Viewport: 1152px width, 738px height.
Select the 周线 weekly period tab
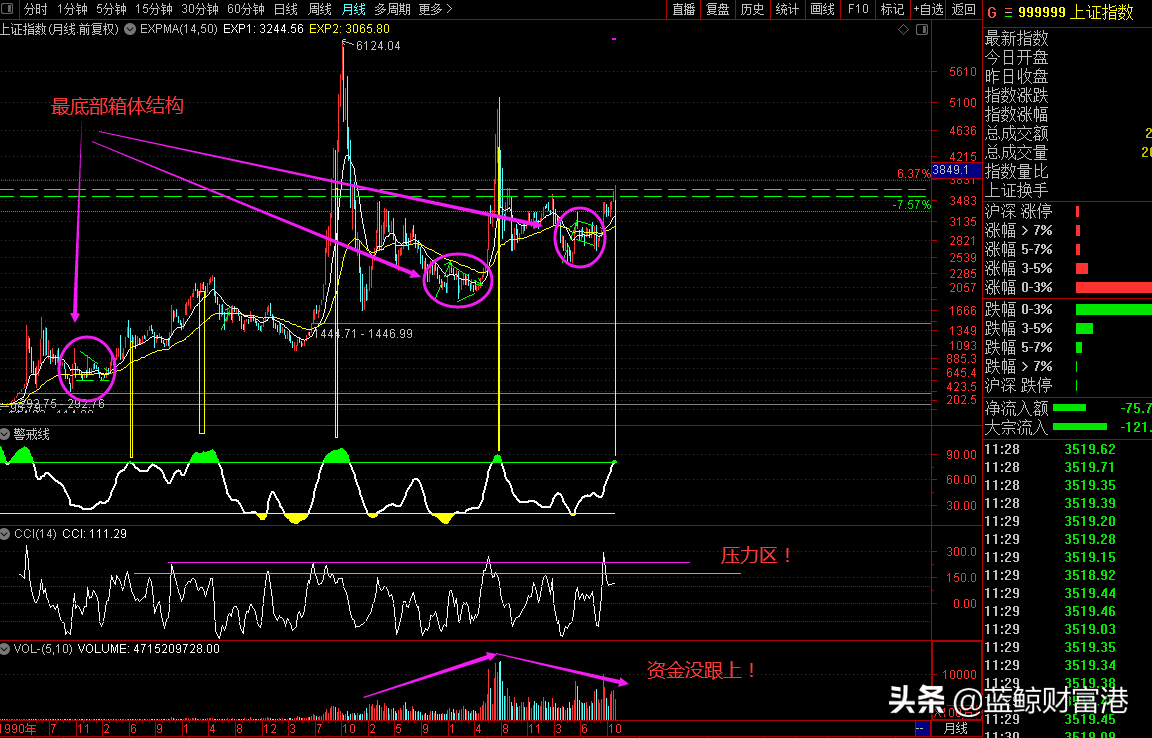coord(320,9)
